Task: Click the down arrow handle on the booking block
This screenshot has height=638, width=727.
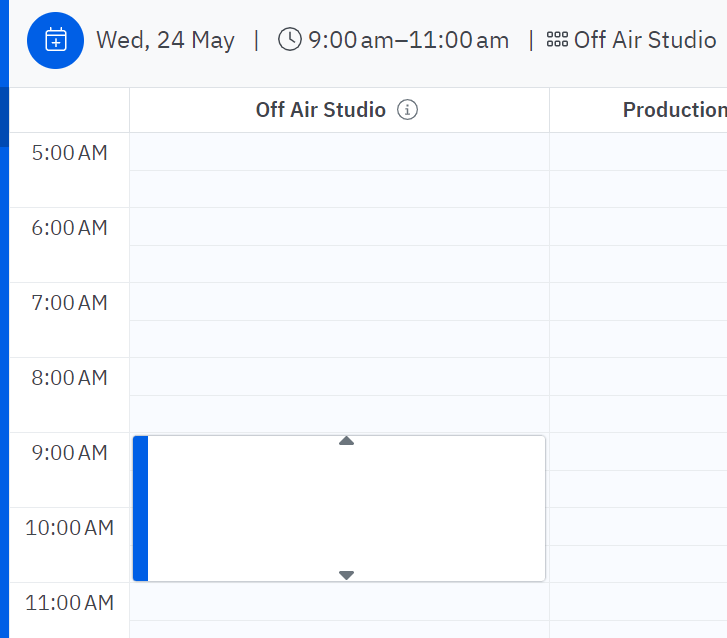Action: [346, 575]
